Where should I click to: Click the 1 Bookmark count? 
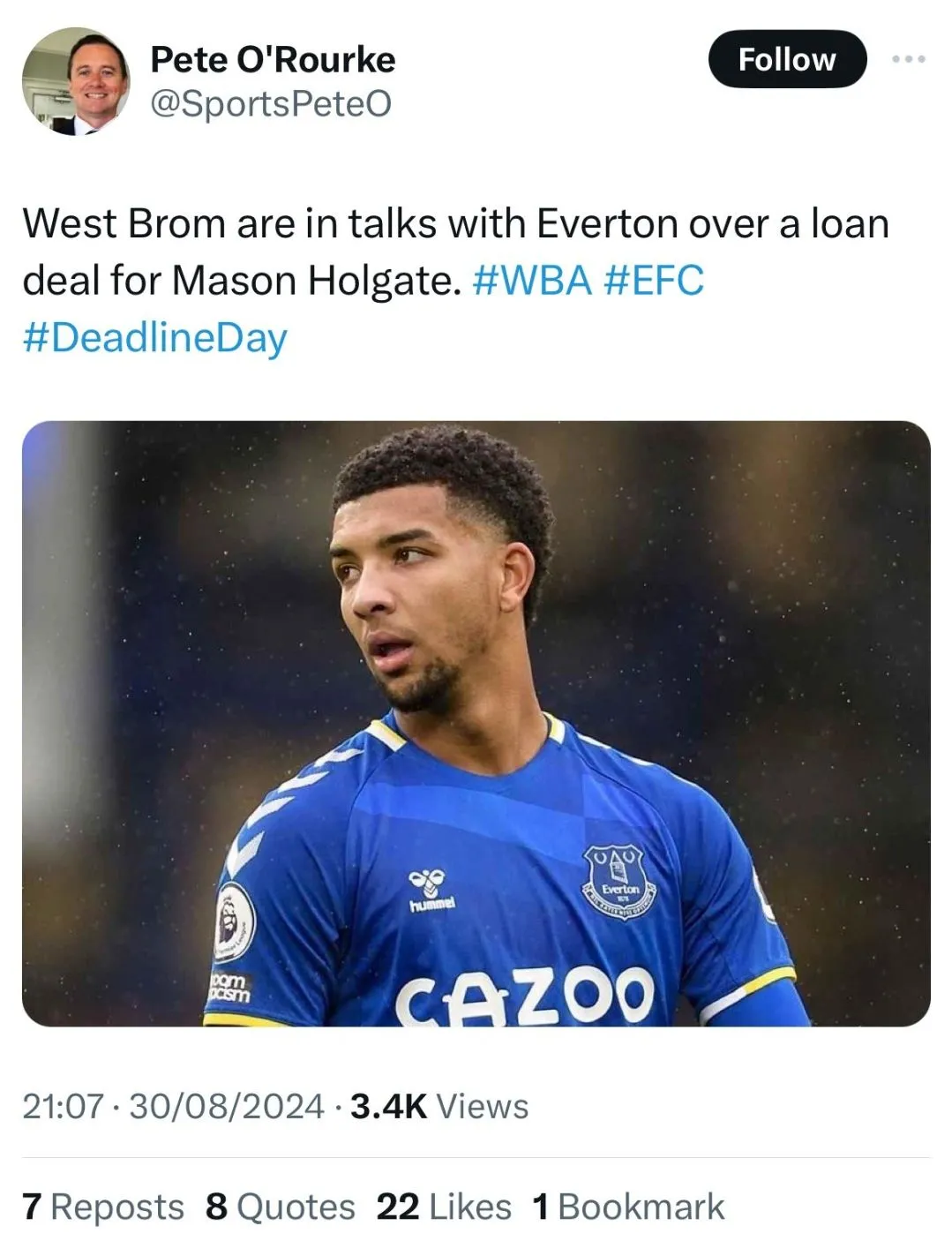[x=628, y=1207]
